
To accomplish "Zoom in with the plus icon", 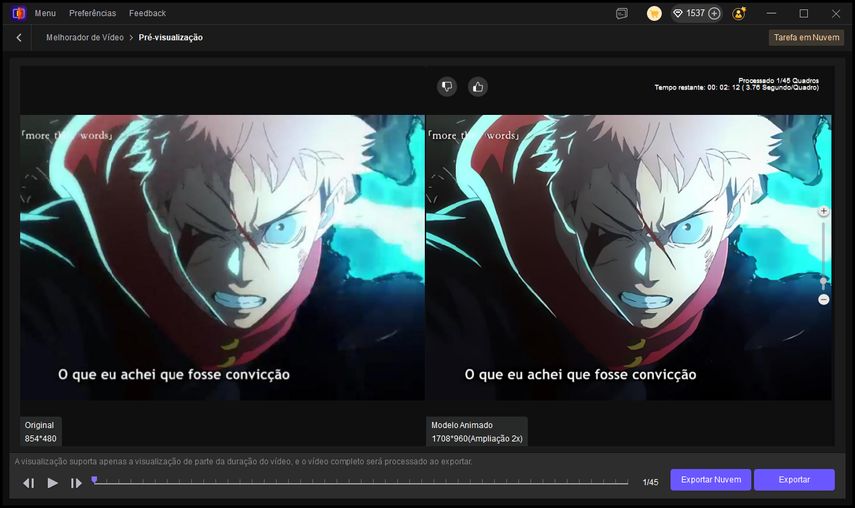I will click(823, 211).
